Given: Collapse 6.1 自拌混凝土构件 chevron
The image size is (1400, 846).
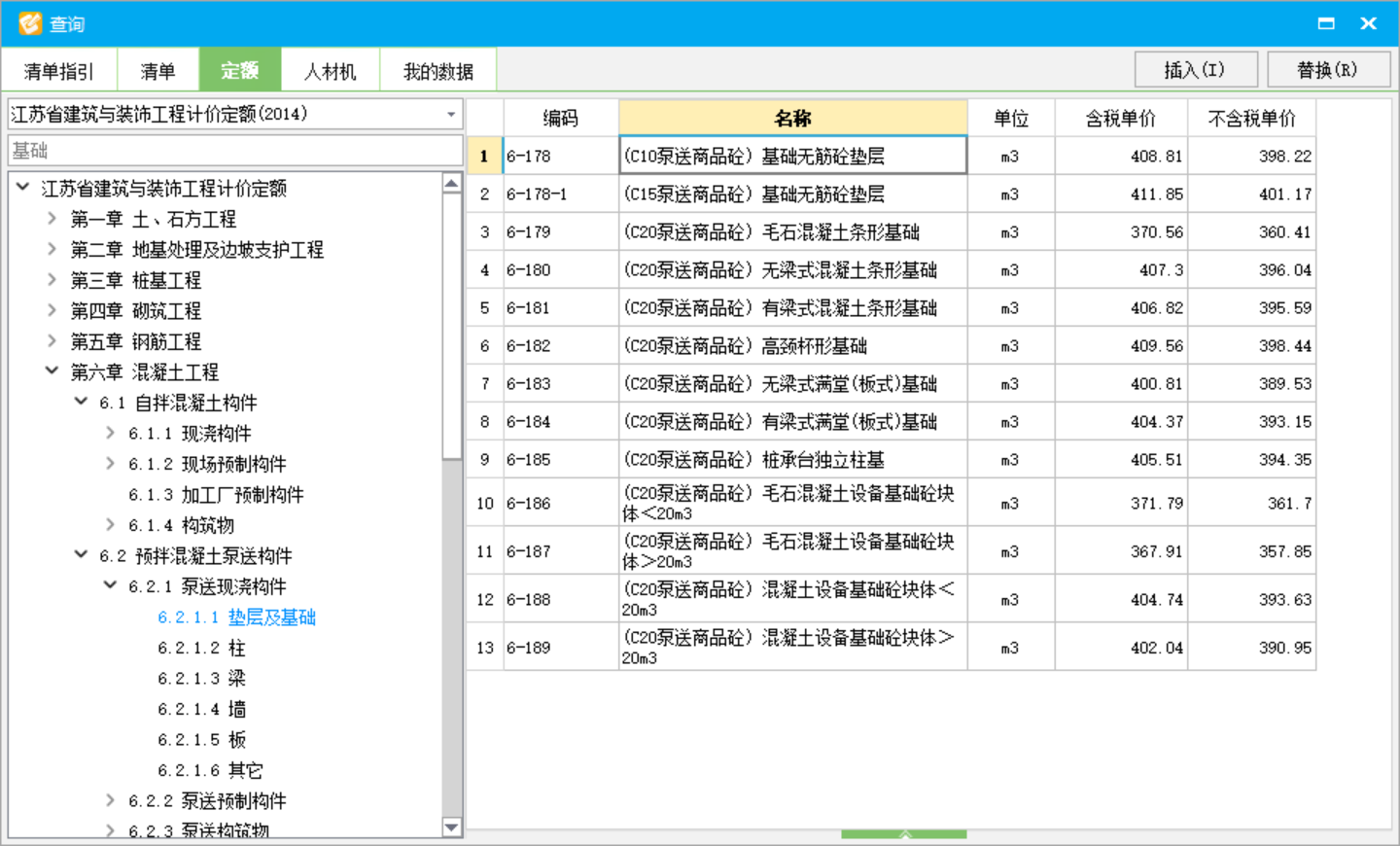Looking at the screenshot, I should click(x=81, y=402).
